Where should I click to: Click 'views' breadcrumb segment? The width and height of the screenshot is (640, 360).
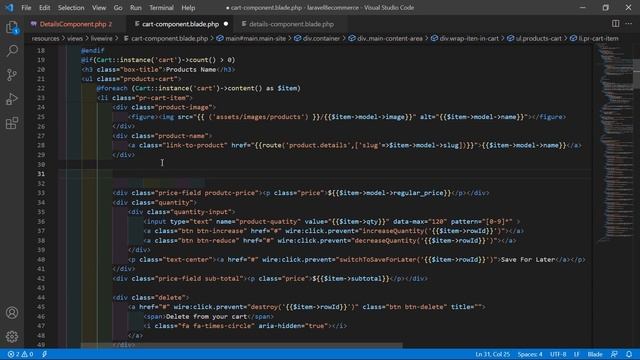point(75,38)
